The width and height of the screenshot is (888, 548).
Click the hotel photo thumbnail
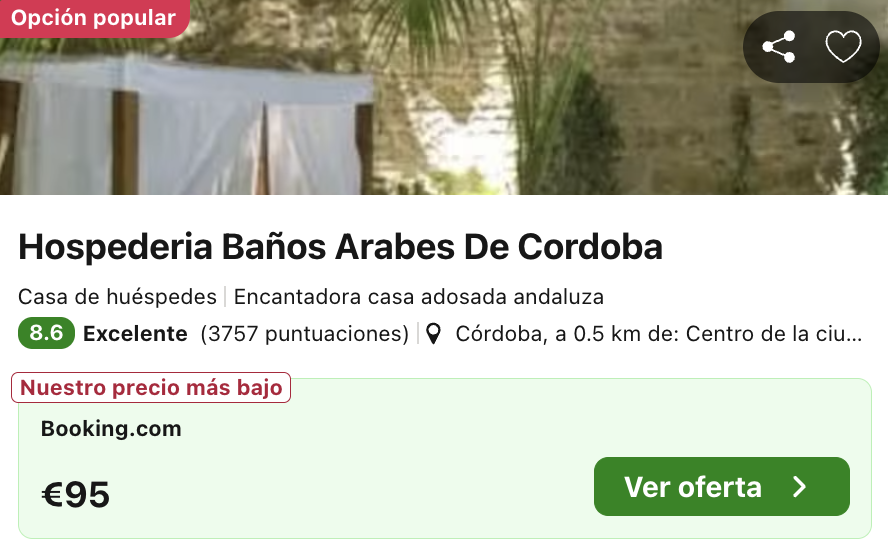(x=444, y=97)
